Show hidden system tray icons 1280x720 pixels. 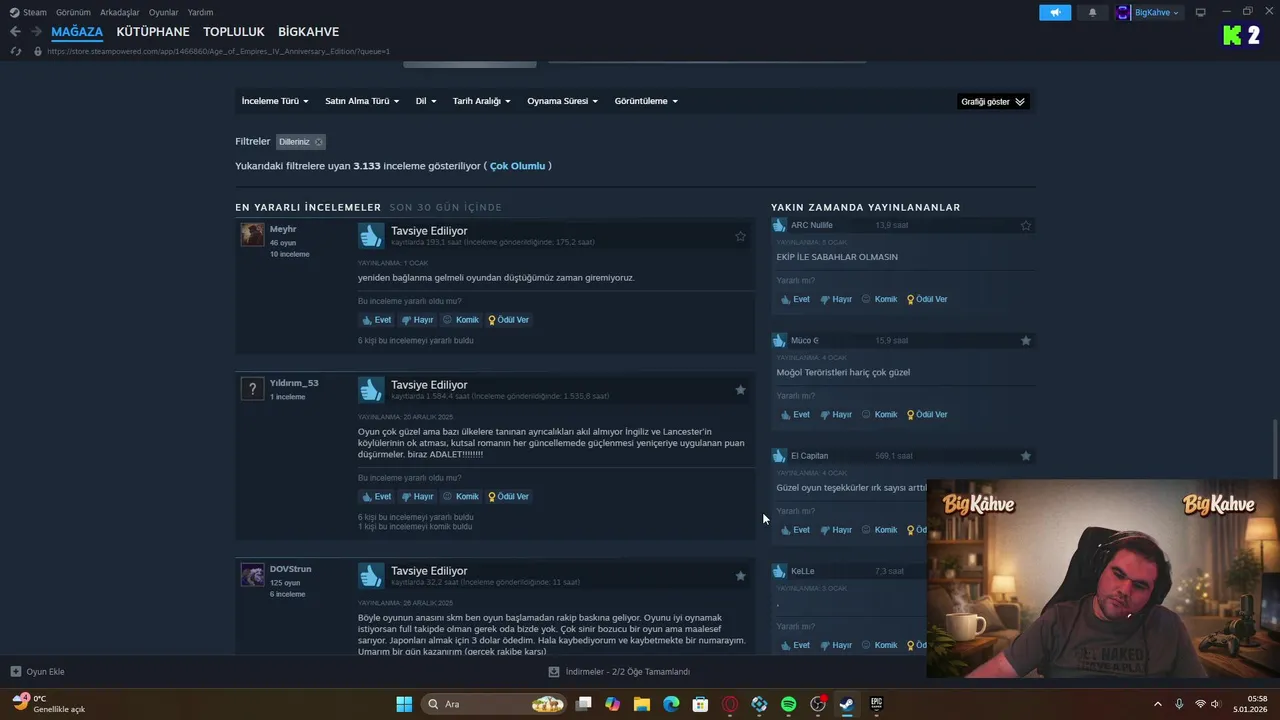click(1158, 704)
